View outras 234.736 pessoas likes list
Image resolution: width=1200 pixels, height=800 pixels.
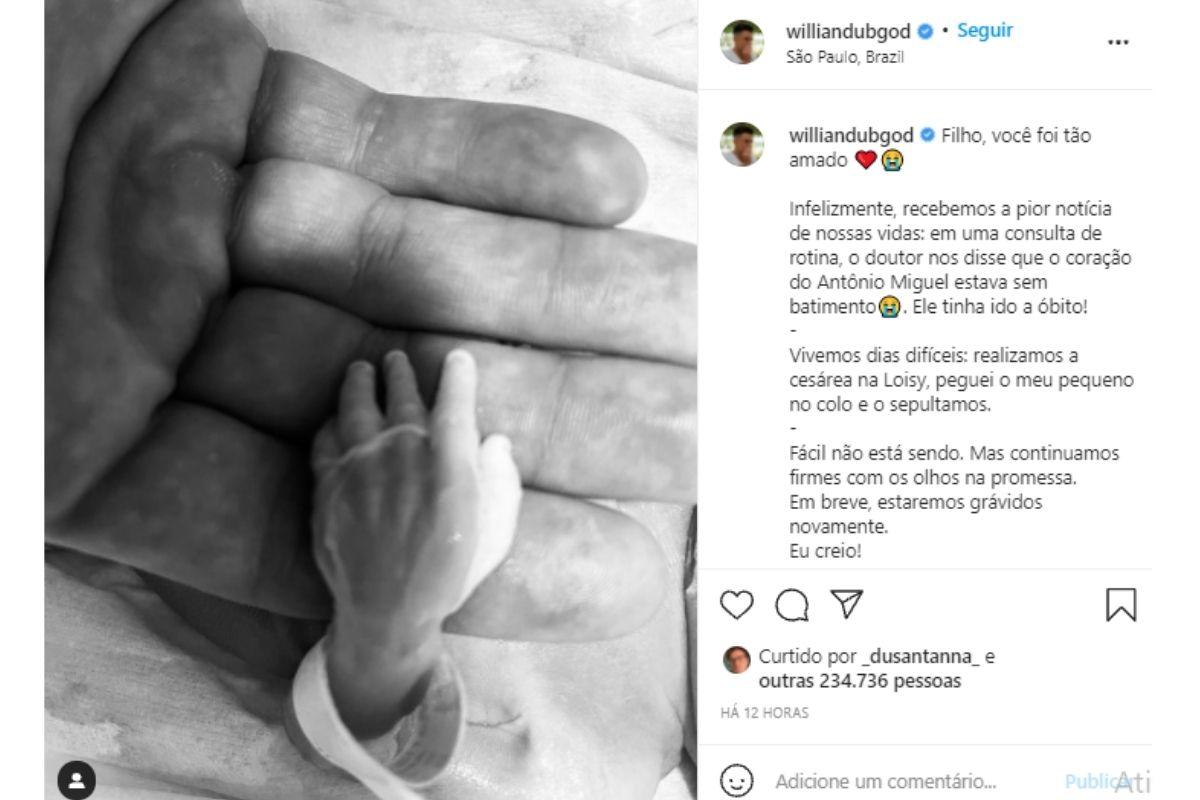(x=860, y=681)
